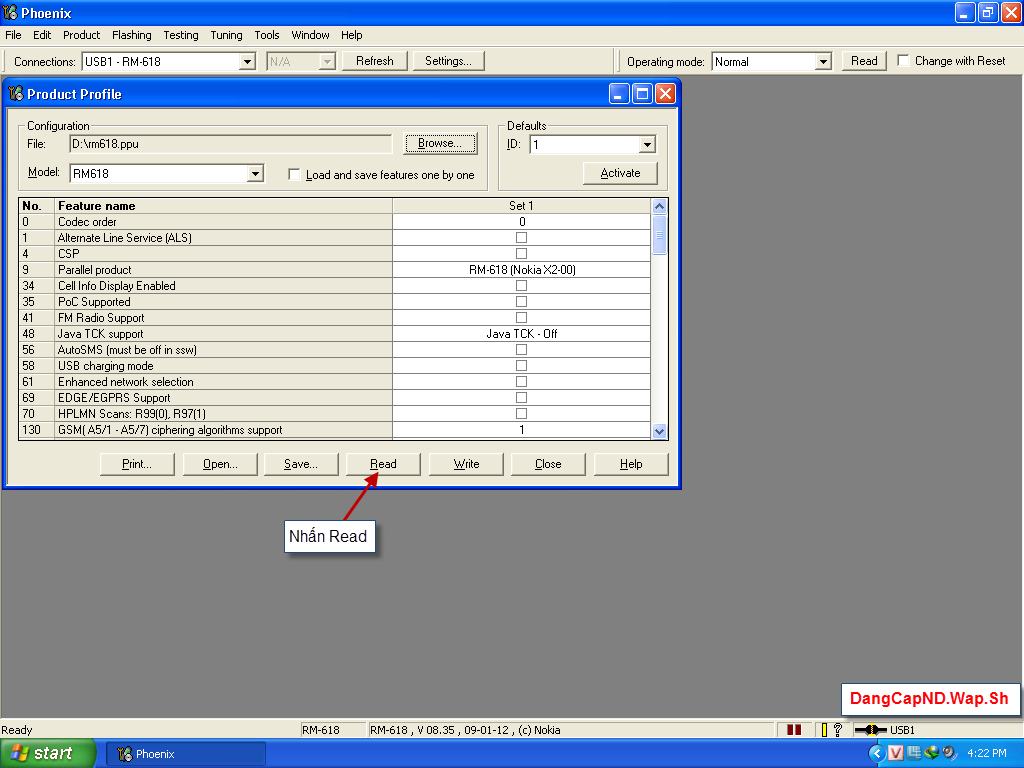The width and height of the screenshot is (1024, 768).
Task: Click the Print button
Action: click(136, 464)
